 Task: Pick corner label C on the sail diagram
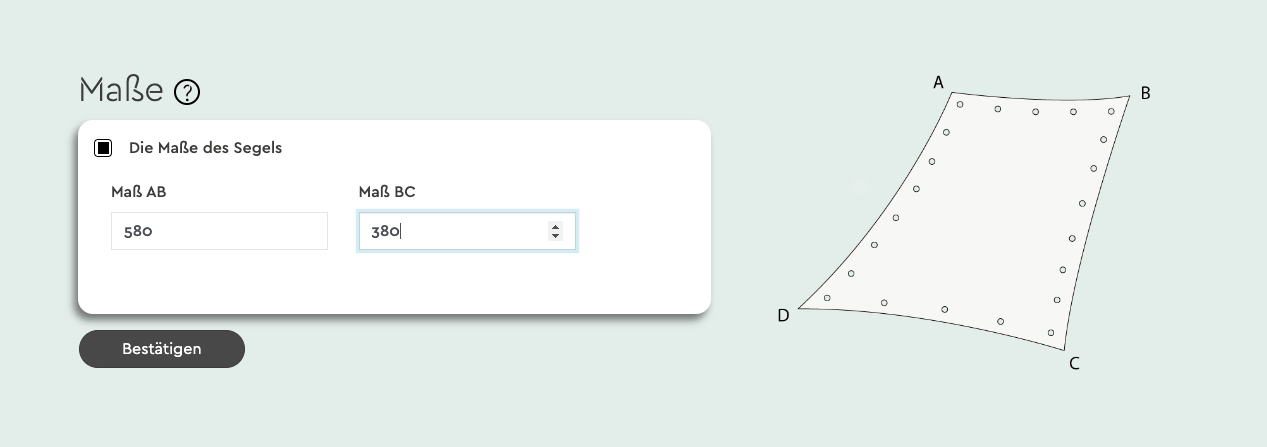[1074, 363]
